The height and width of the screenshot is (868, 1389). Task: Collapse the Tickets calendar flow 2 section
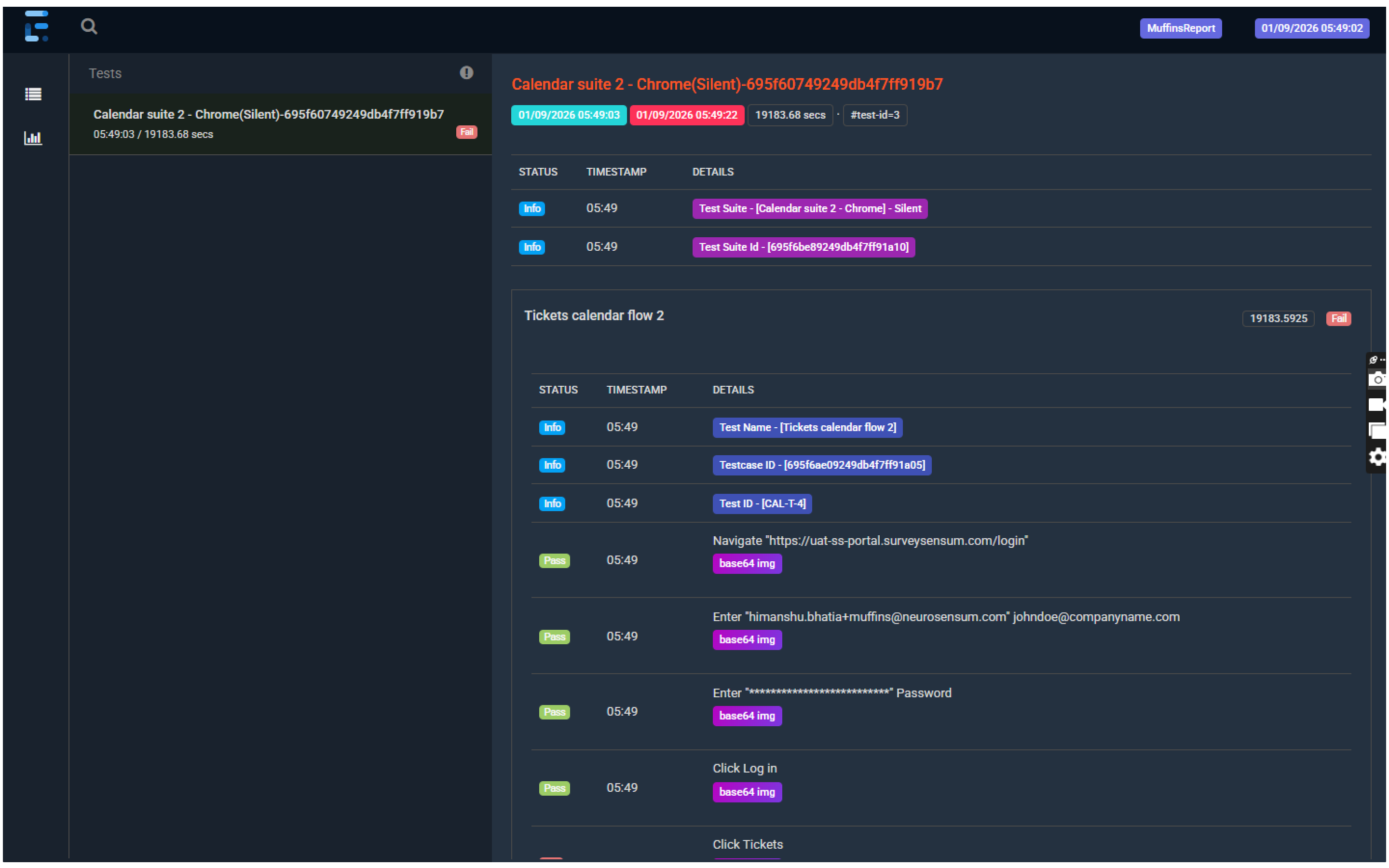pyautogui.click(x=594, y=315)
